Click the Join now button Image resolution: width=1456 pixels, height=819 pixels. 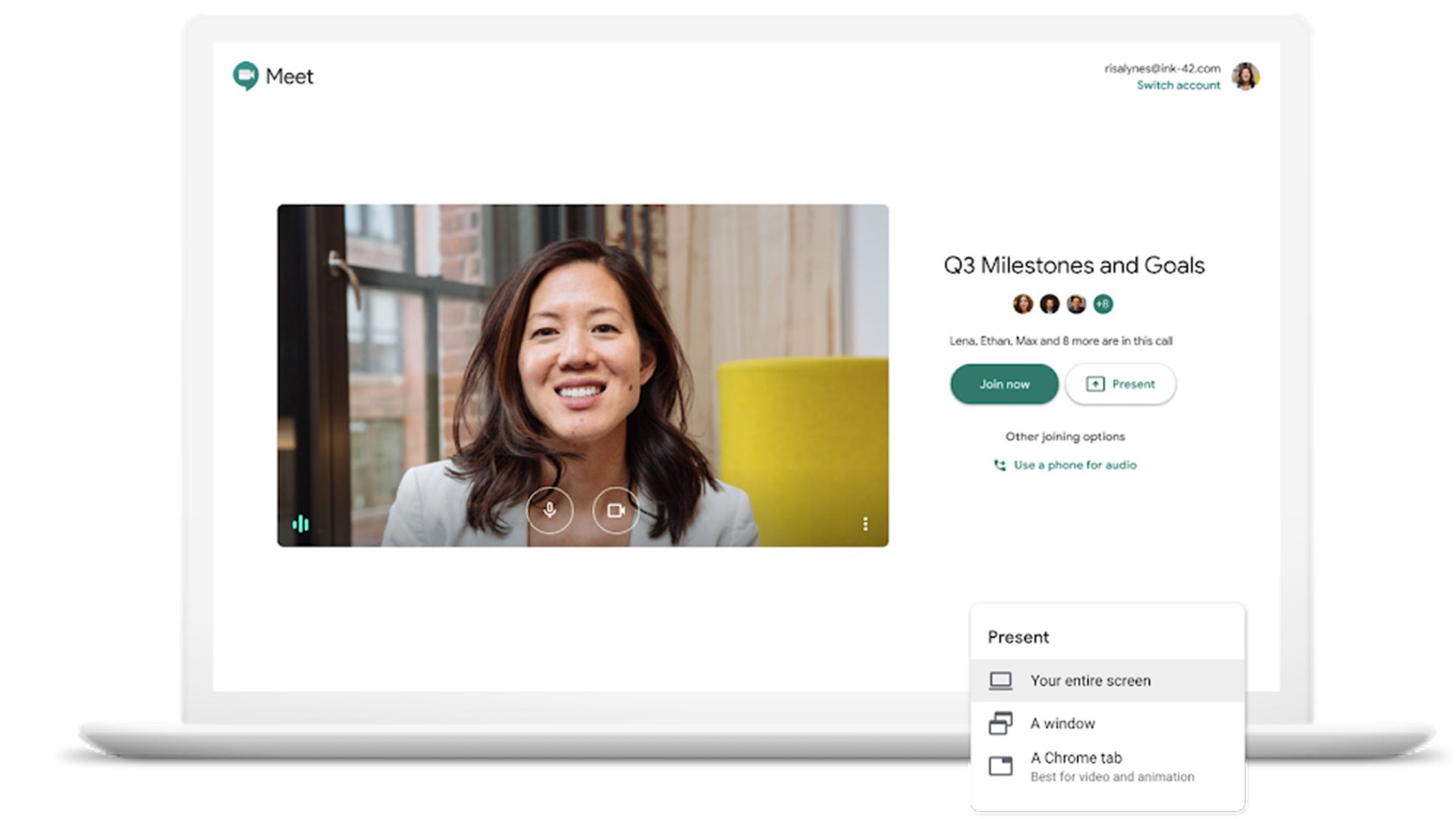[x=1003, y=384]
